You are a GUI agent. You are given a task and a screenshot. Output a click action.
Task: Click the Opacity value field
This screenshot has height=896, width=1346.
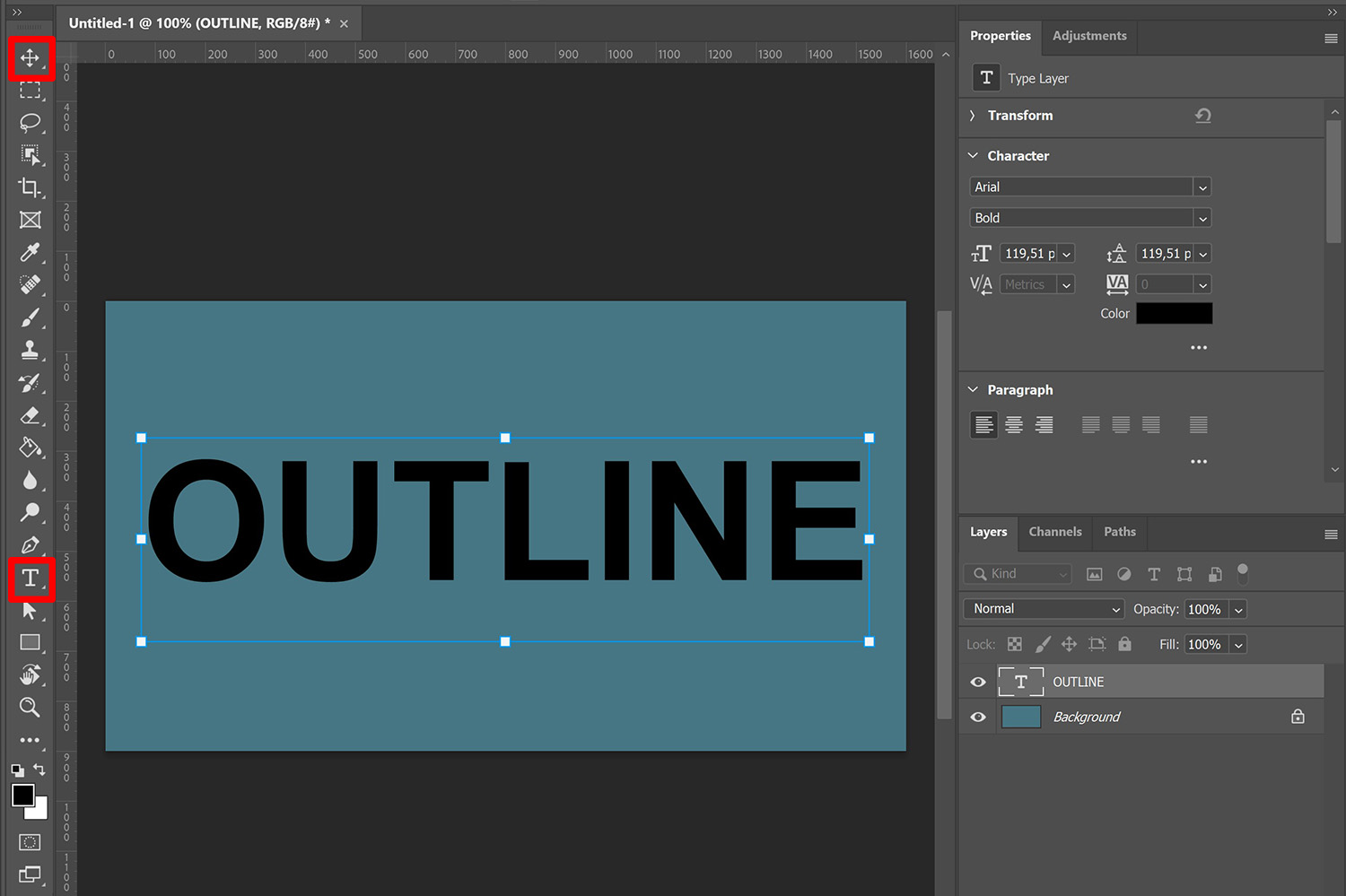[1206, 609]
